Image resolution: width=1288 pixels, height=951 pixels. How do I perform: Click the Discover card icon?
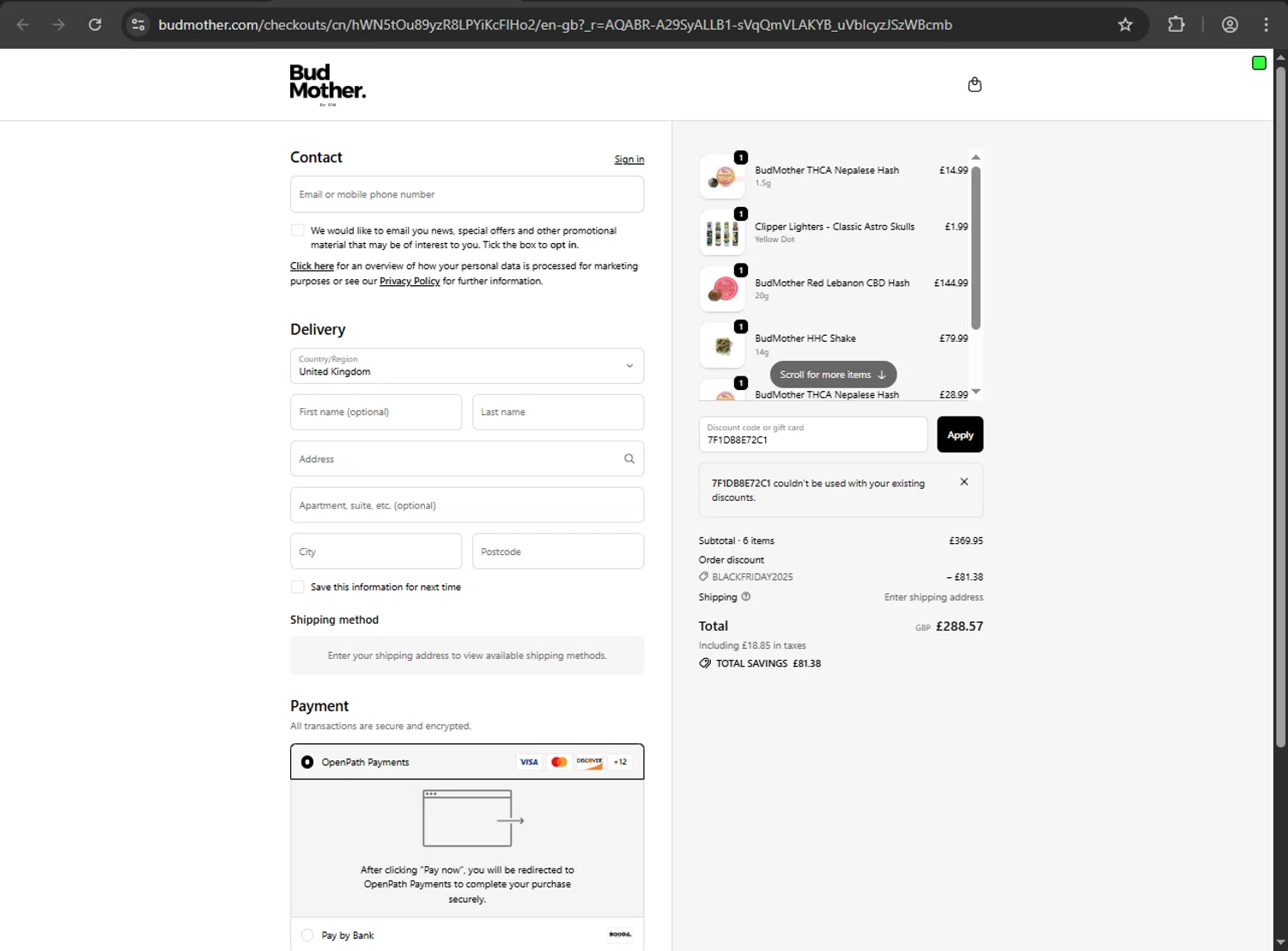[589, 762]
